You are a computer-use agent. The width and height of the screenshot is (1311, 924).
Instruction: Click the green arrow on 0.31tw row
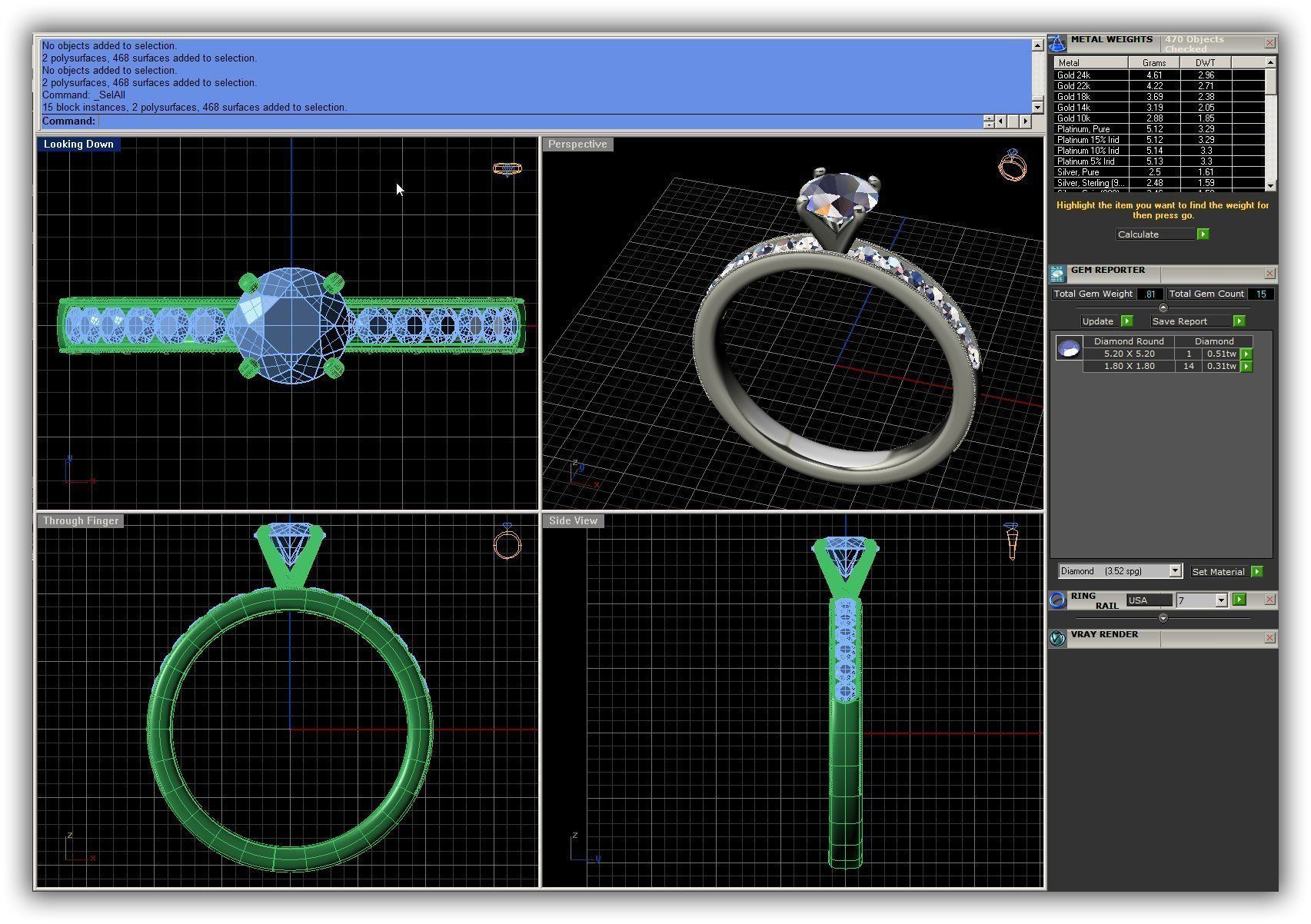[1246, 367]
